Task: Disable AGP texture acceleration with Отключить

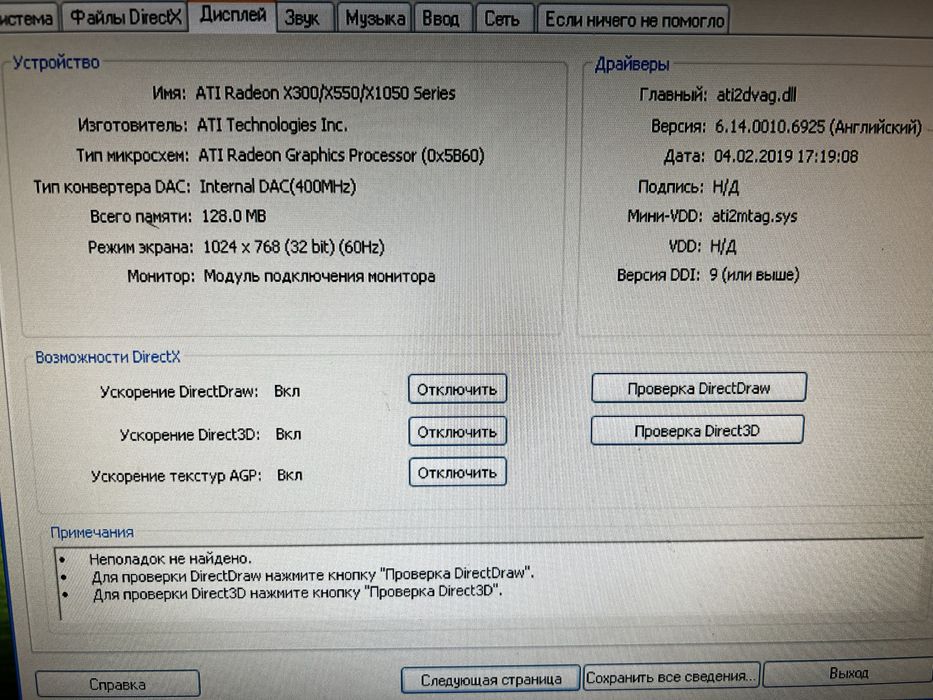Action: [x=457, y=473]
